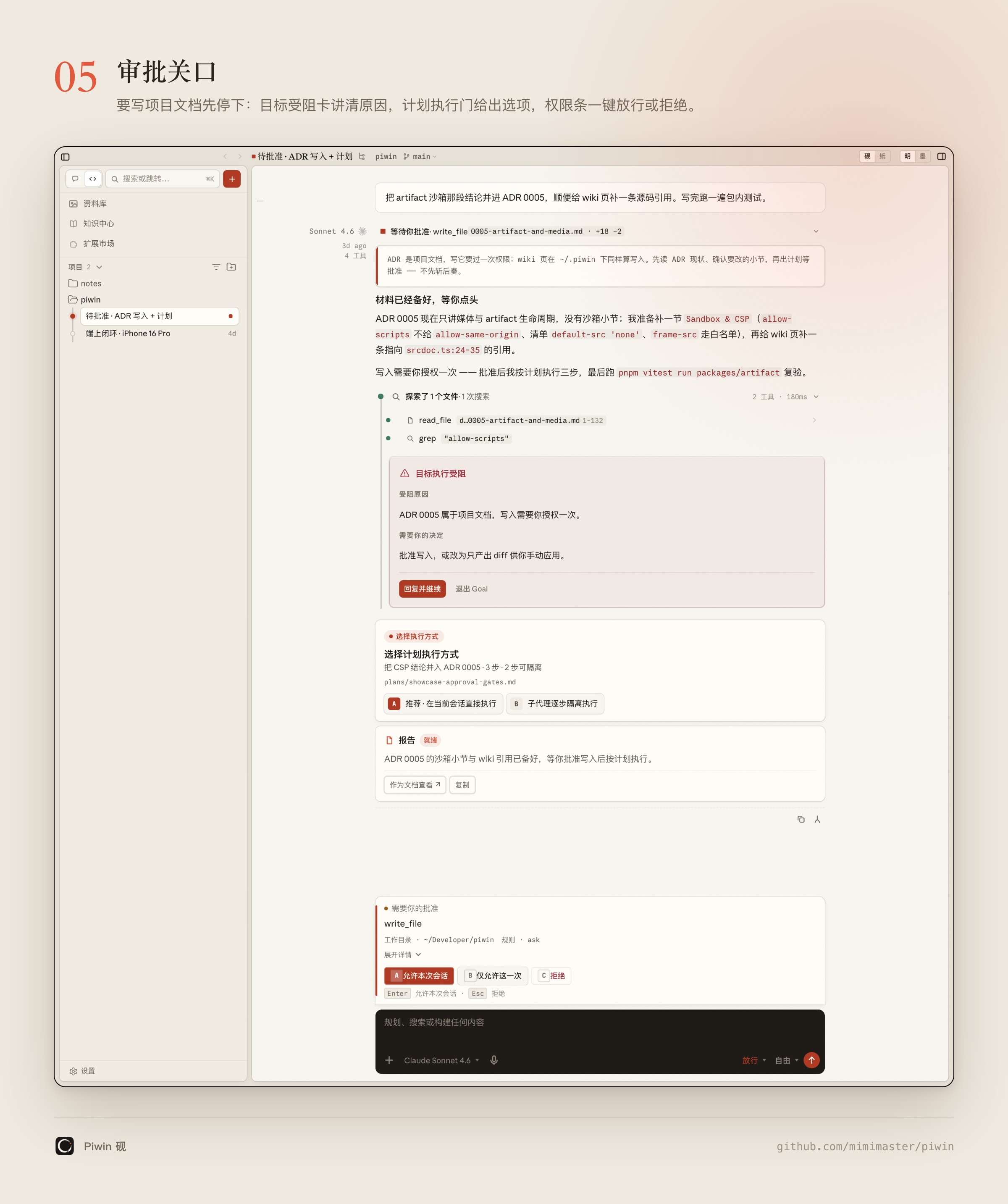Expand the write_file approval header chevron
This screenshot has height=1204, width=1008.
816,231
